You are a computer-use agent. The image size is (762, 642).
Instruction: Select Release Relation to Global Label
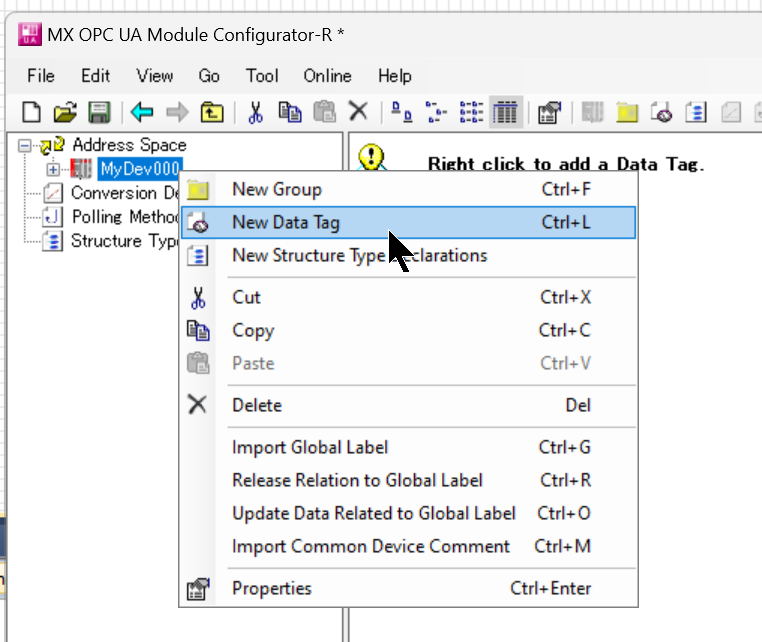[x=409, y=480]
